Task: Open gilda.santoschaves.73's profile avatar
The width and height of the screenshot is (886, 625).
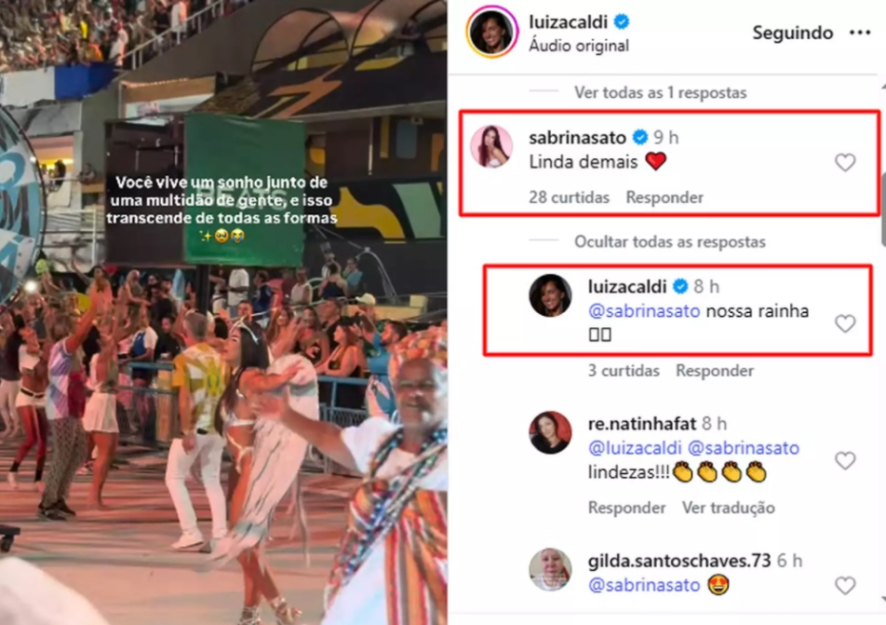Action: (550, 570)
